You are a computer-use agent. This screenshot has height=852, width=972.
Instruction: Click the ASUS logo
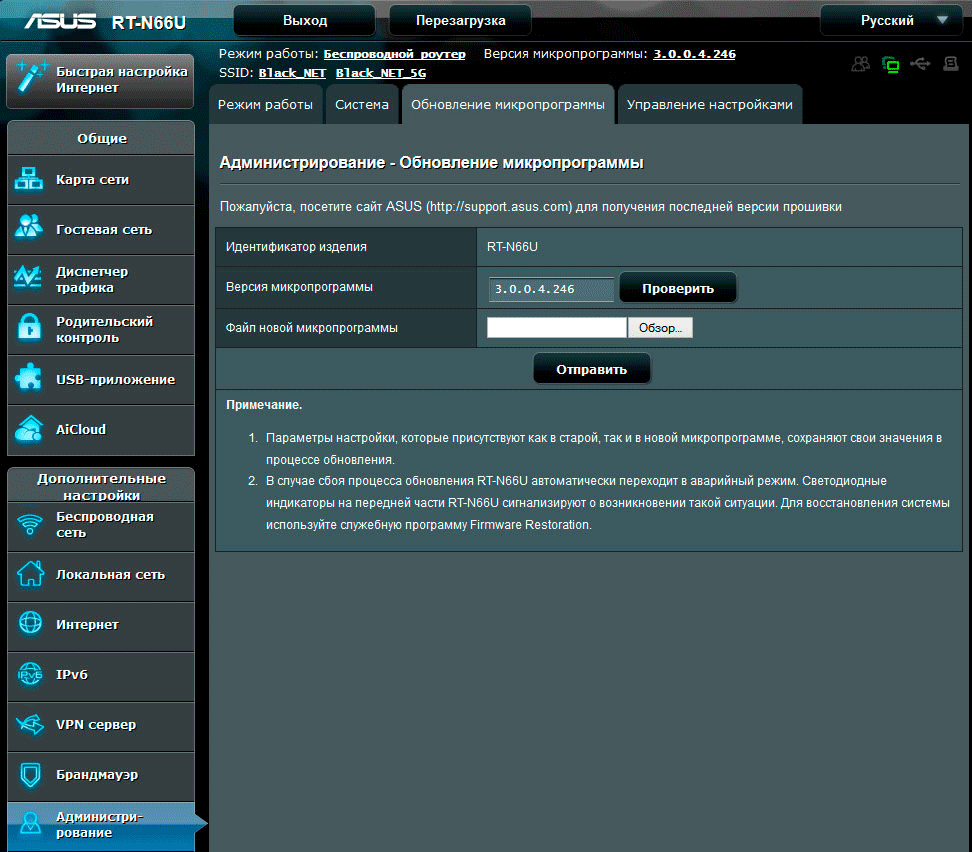tap(60, 22)
